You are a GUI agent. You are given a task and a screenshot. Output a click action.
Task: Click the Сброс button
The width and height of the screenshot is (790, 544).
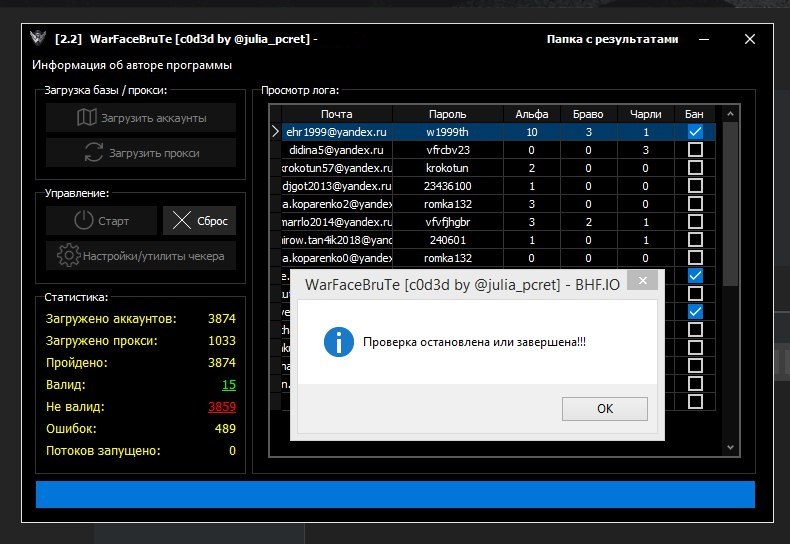point(199,220)
